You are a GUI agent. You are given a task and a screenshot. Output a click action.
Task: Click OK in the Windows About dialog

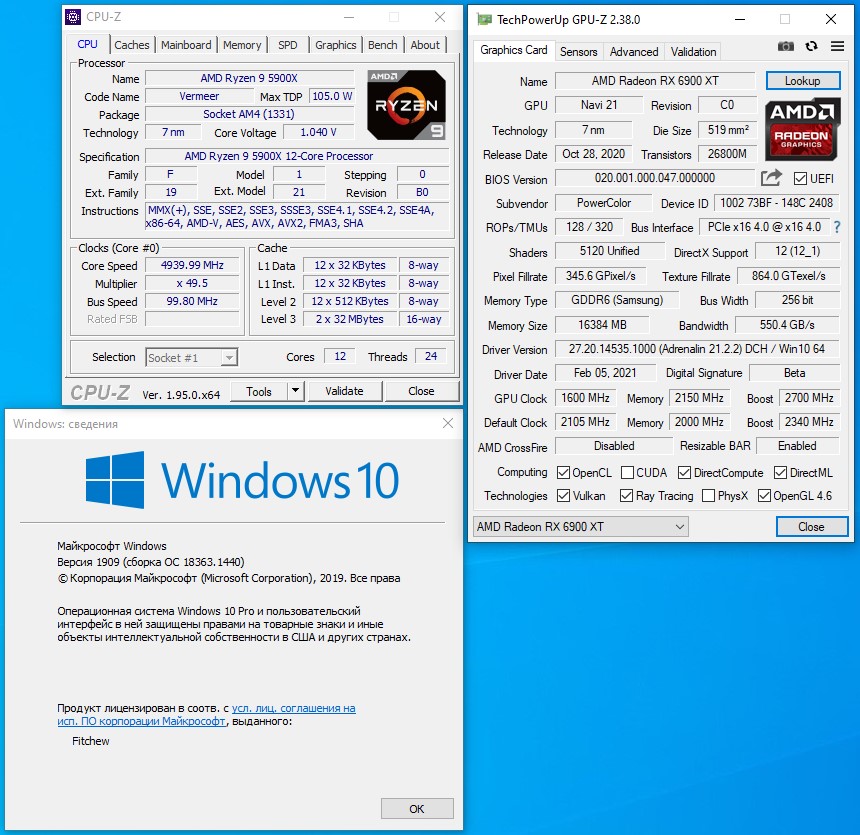(417, 809)
